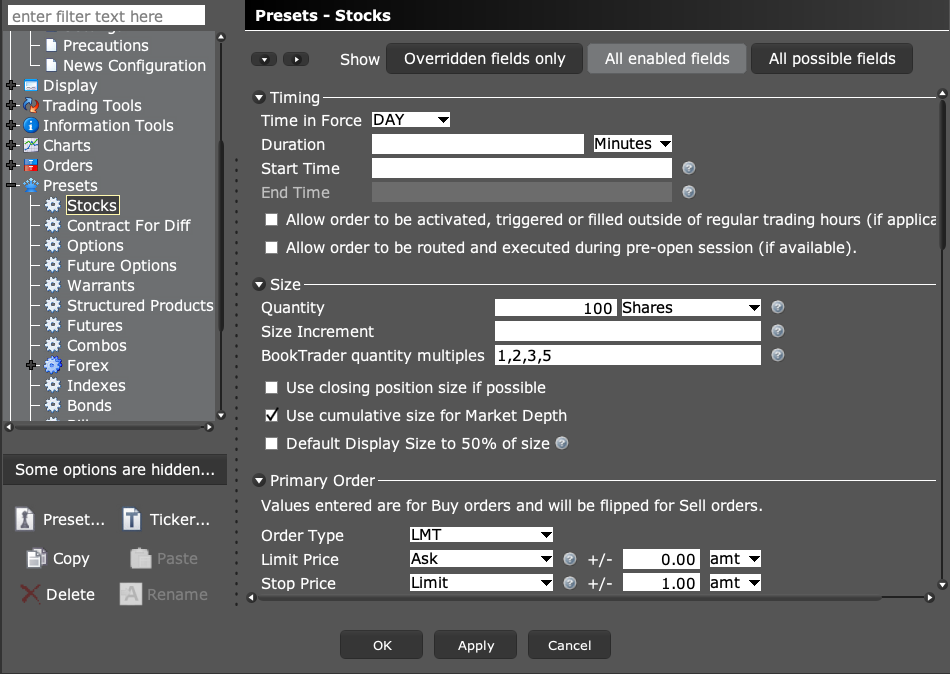The width and height of the screenshot is (950, 674).
Task: Click the help icon next to End Time
Action: pos(689,192)
